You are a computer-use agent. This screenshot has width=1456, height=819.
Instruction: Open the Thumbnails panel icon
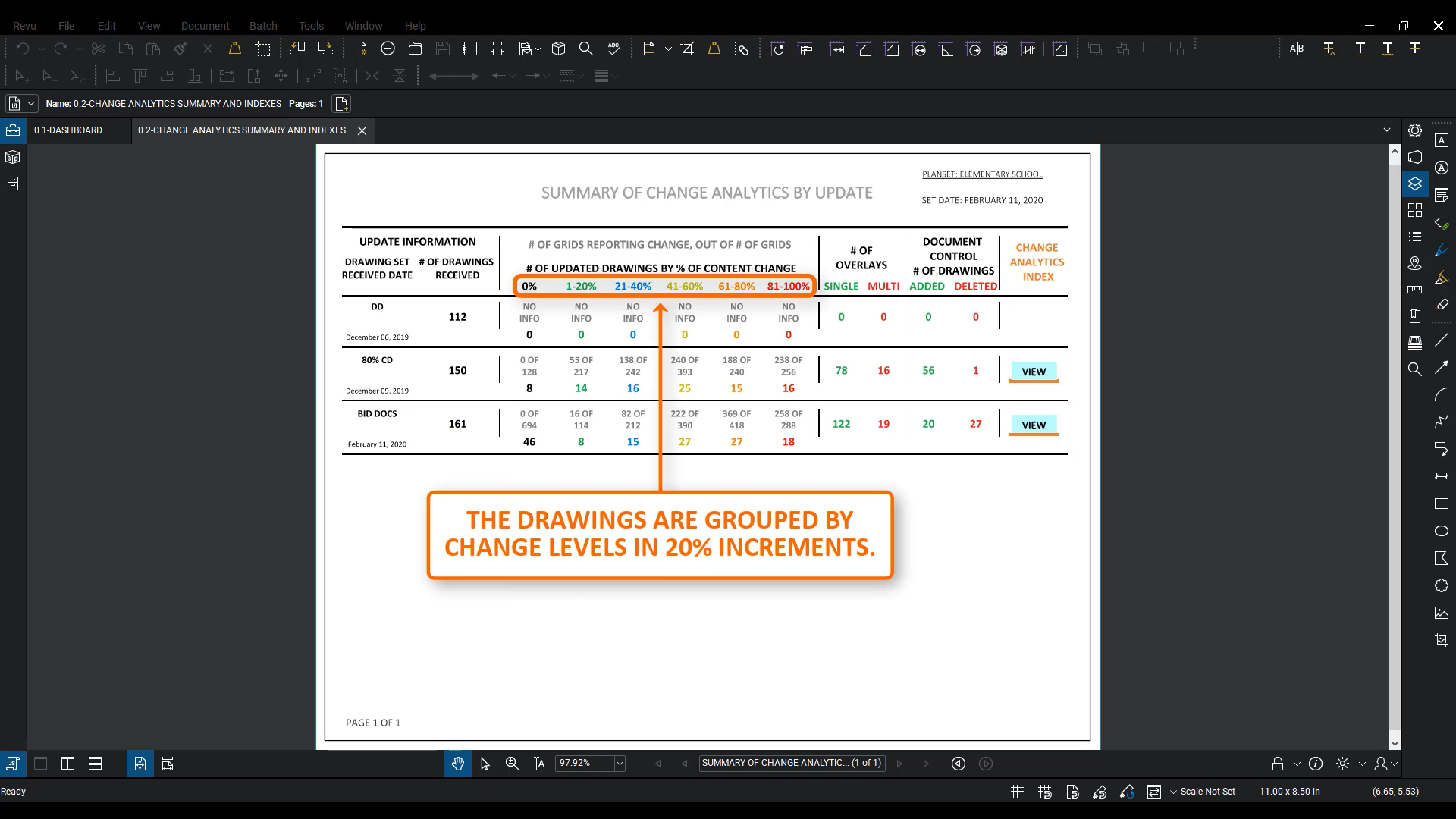click(x=1415, y=210)
